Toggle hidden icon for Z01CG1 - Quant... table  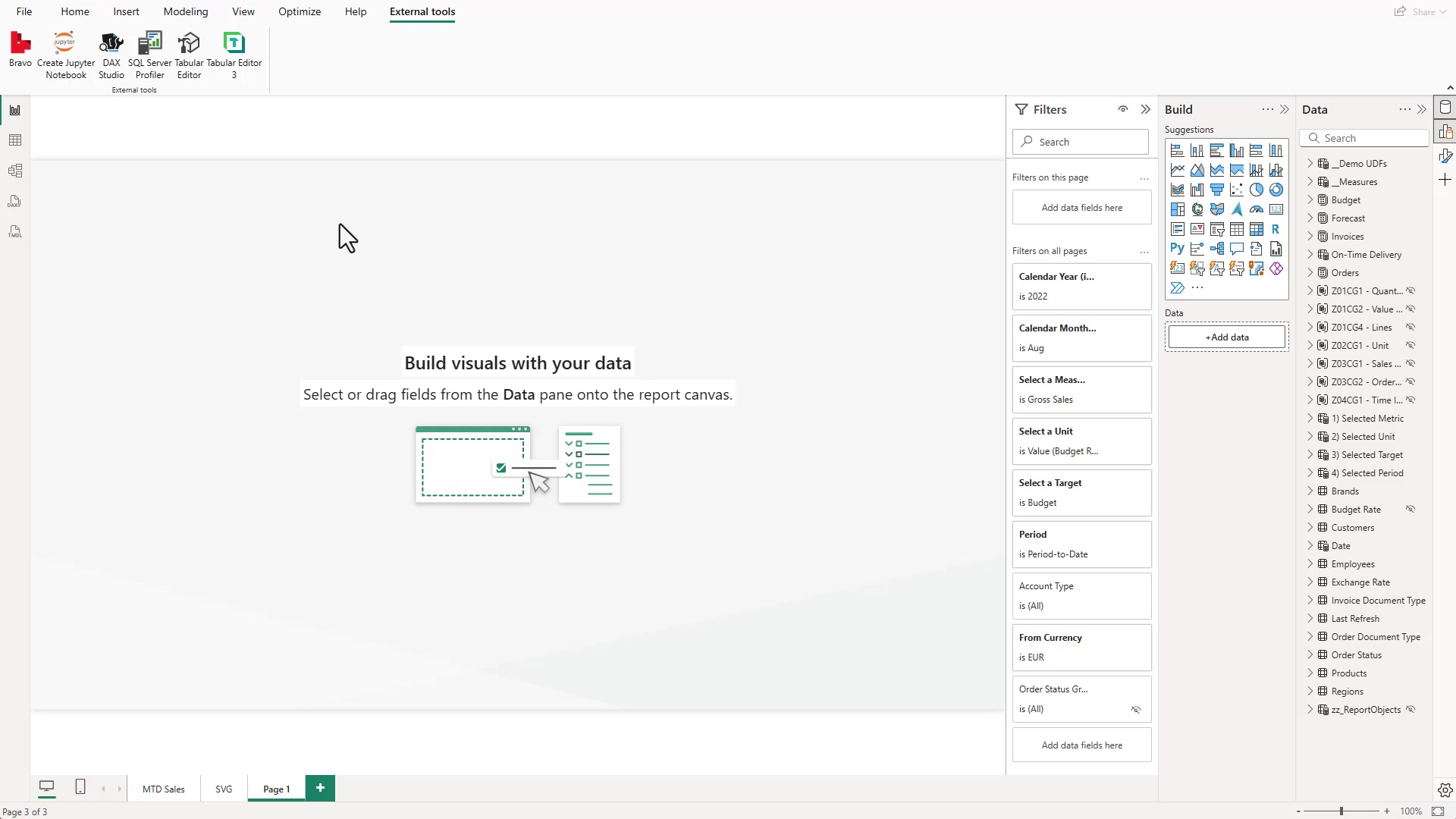click(1410, 291)
